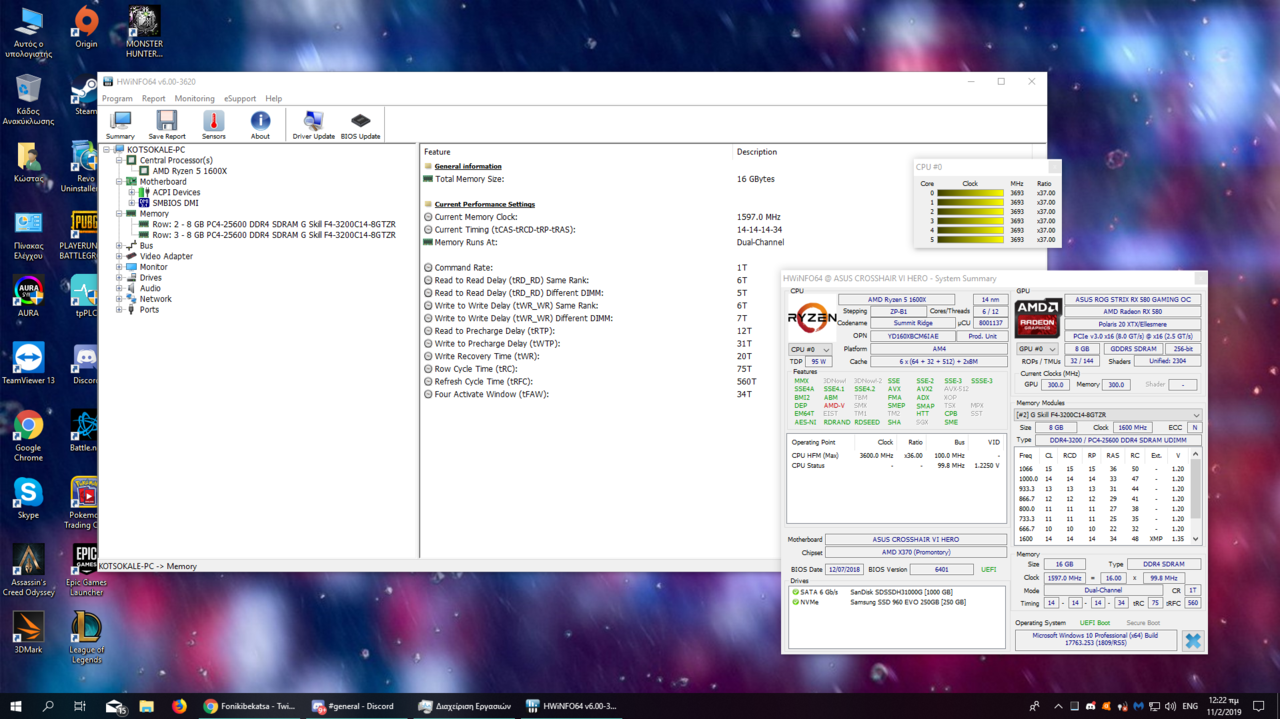Viewport: 1280px width, 719px height.
Task: Click the ASUS CROSSHAIR VI HERO motherboard field
Action: 915,540
